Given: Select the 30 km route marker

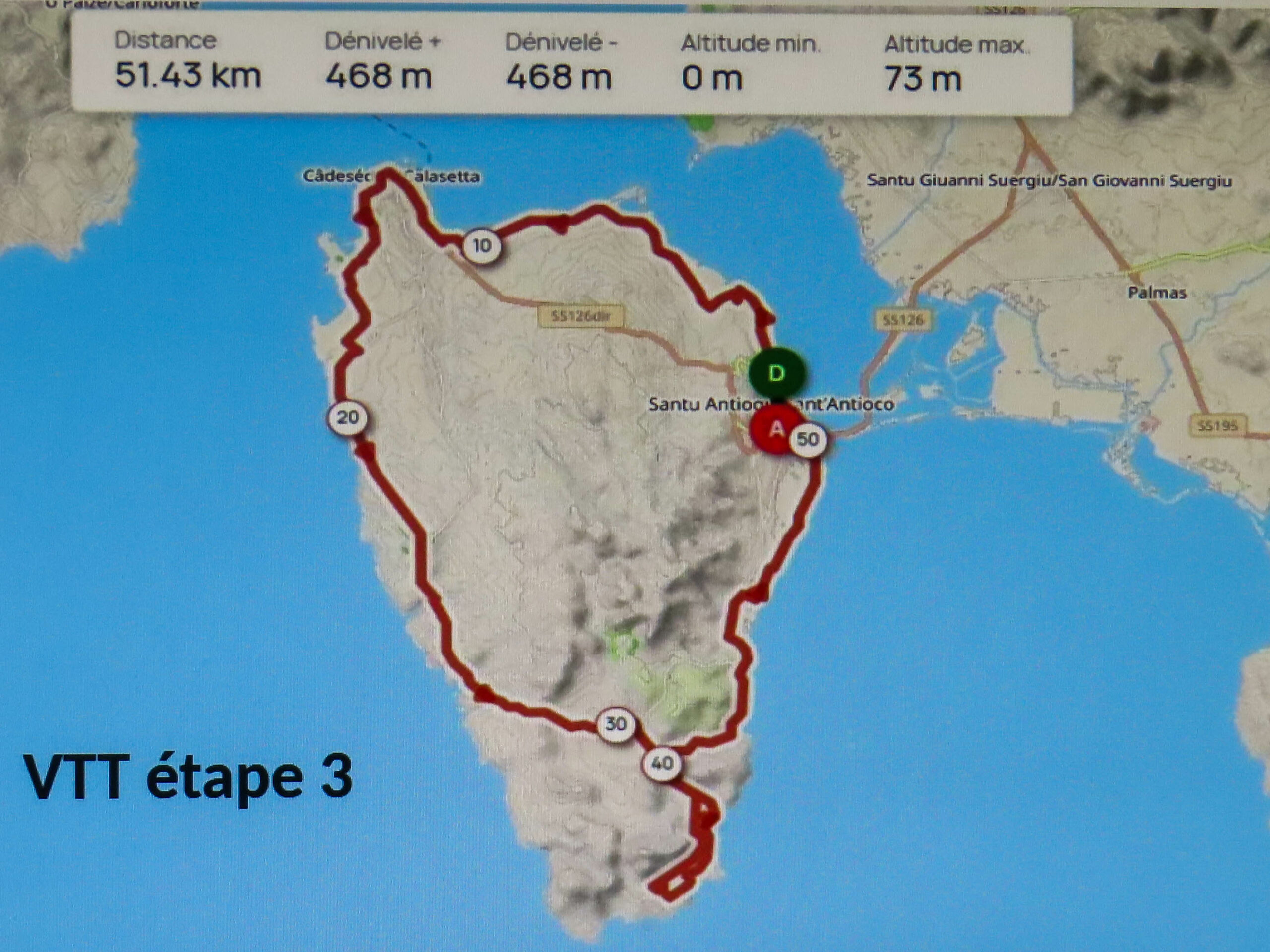Looking at the screenshot, I should (x=616, y=723).
